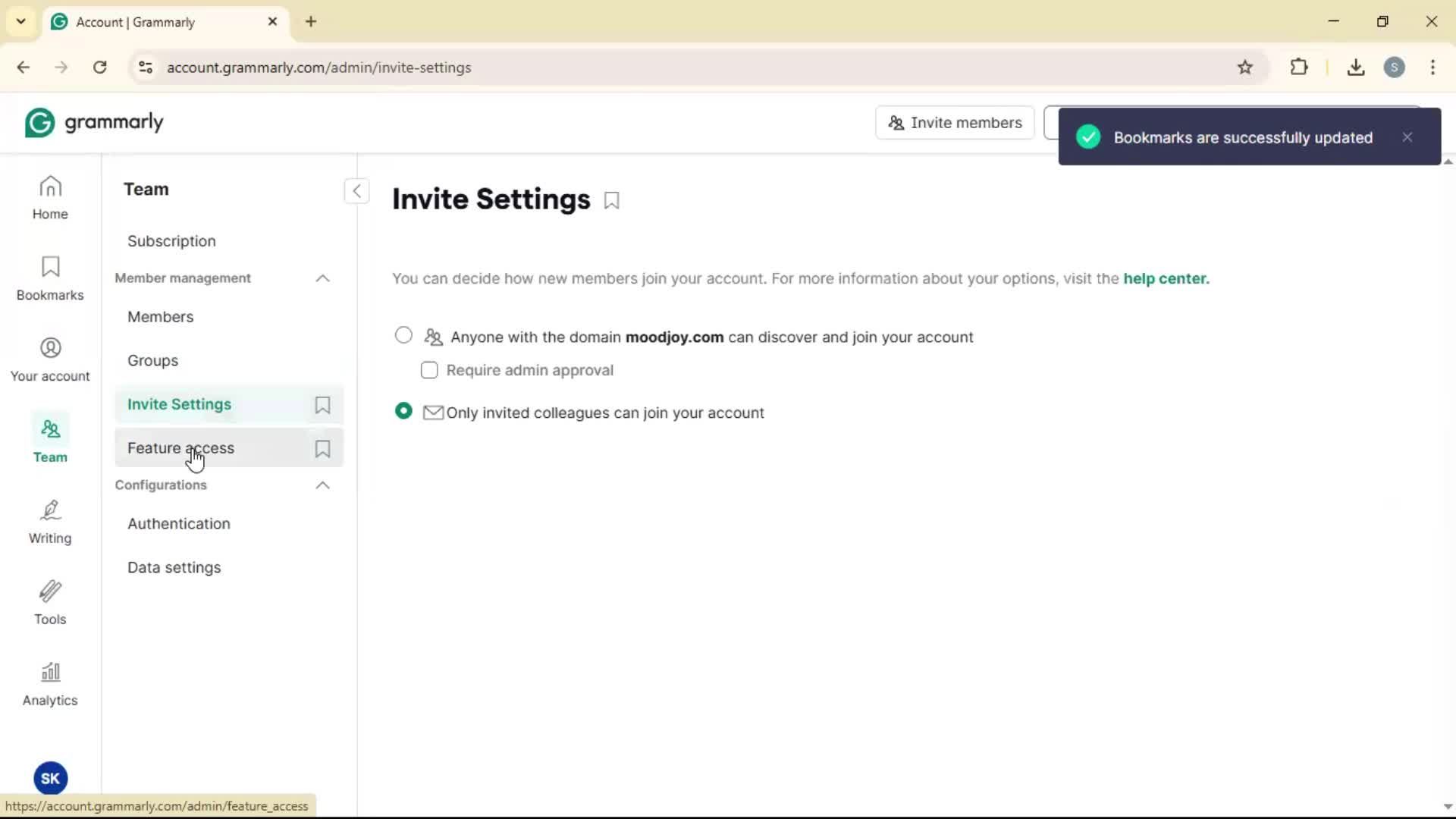
Task: Open the Data settings menu item
Action: click(x=174, y=568)
